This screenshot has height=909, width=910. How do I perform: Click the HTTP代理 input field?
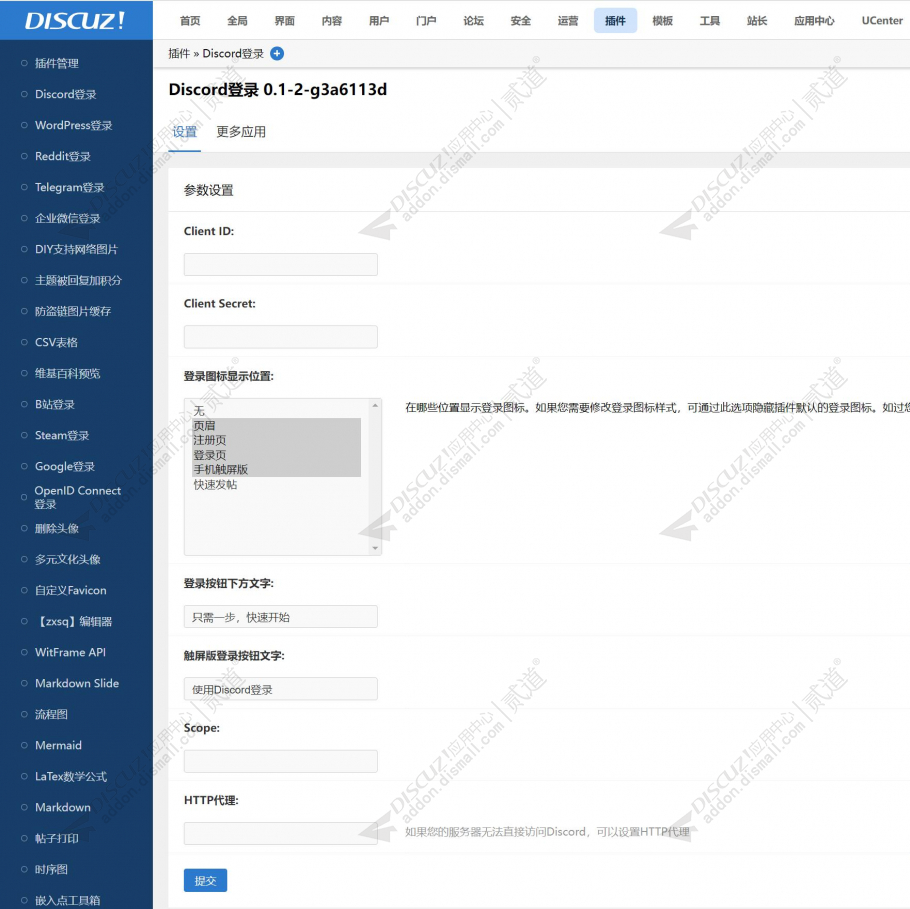[x=280, y=834]
